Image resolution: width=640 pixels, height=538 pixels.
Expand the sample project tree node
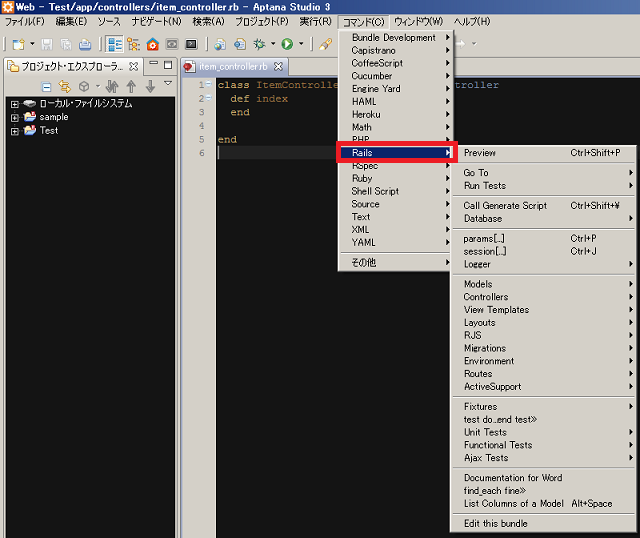[15, 117]
